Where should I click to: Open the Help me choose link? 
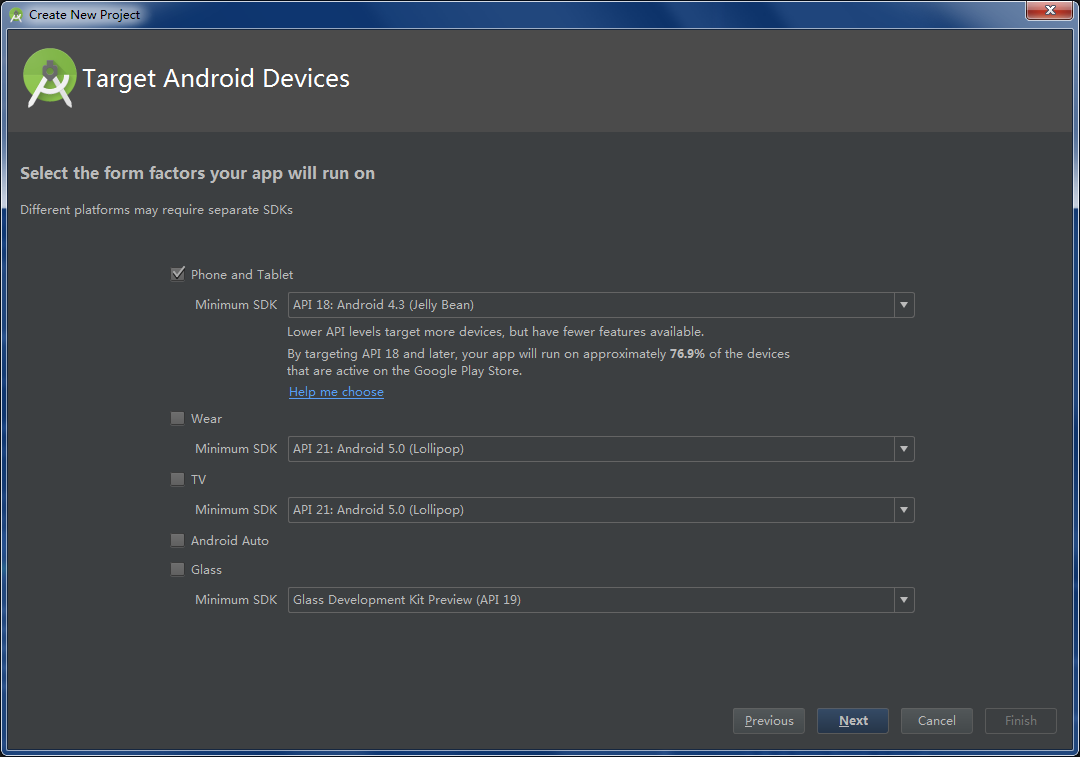[x=336, y=392]
